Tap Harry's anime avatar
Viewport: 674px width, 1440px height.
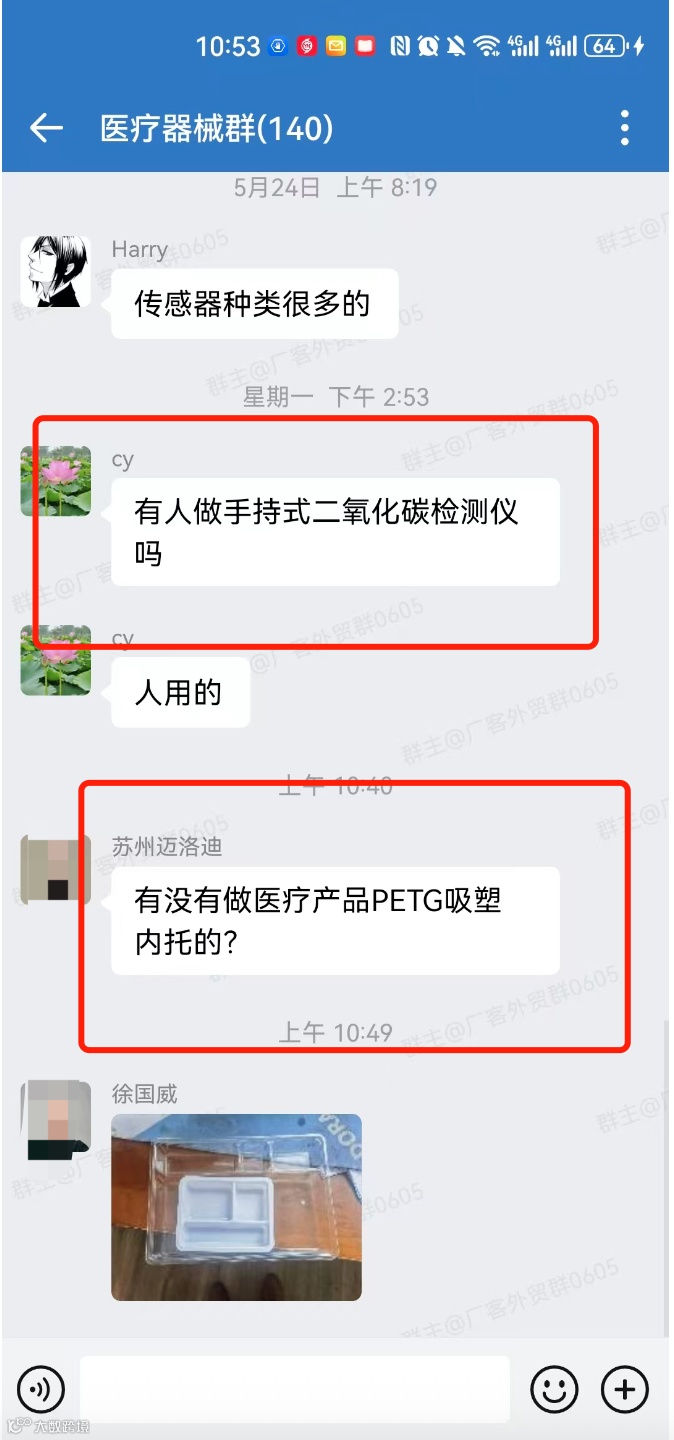coord(56,271)
